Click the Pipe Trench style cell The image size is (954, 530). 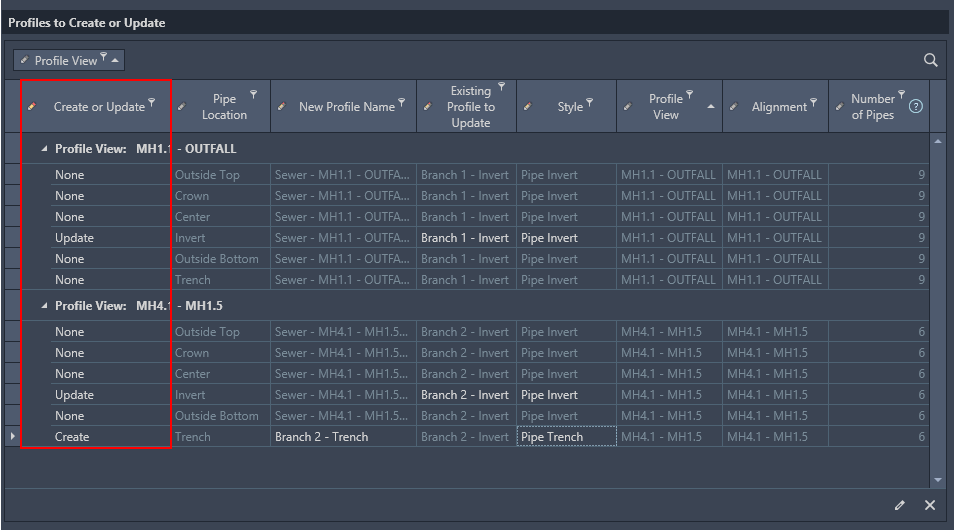pyautogui.click(x=566, y=436)
